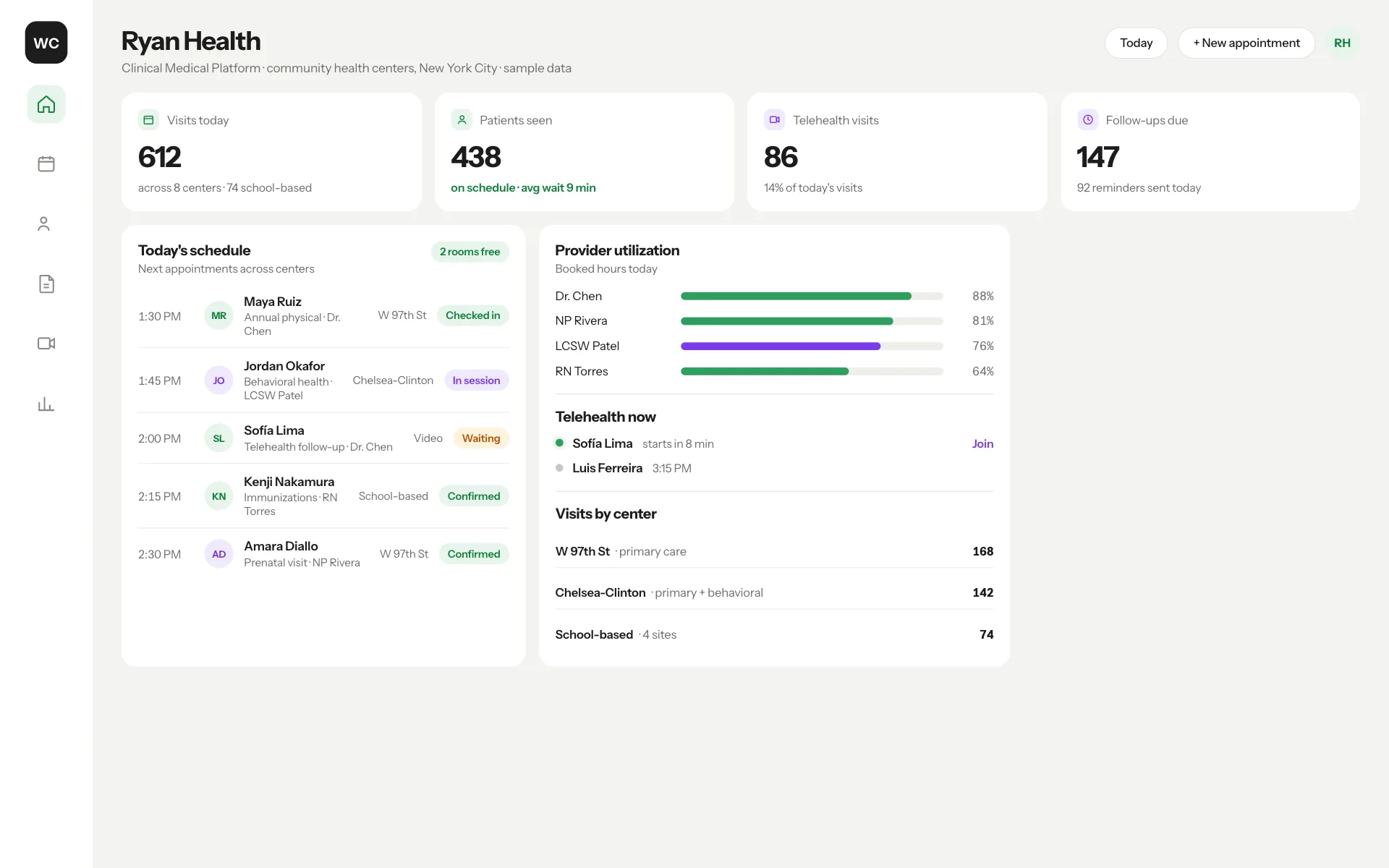Click RN Torres's 64% utilization bar
1389x868 pixels.
812,371
